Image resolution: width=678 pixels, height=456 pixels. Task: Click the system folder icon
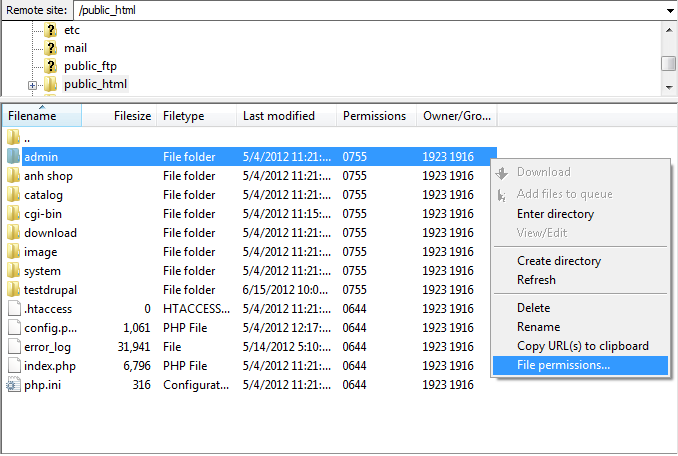[13, 270]
